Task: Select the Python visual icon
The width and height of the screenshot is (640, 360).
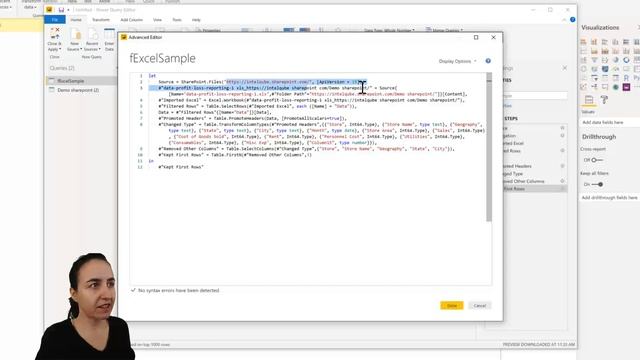Action: pyautogui.click(x=637, y=78)
